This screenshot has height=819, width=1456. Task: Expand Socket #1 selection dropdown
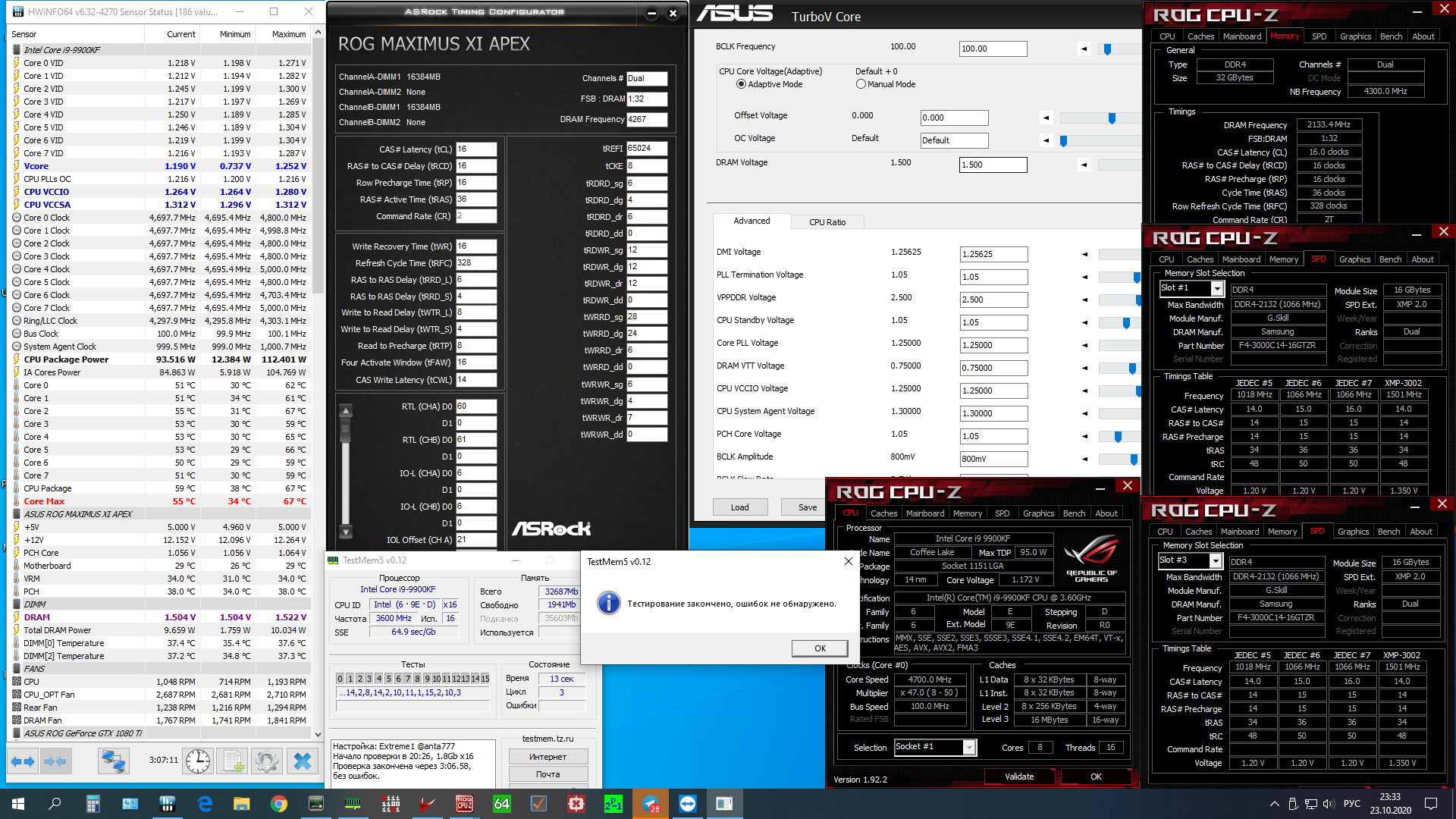click(x=969, y=748)
